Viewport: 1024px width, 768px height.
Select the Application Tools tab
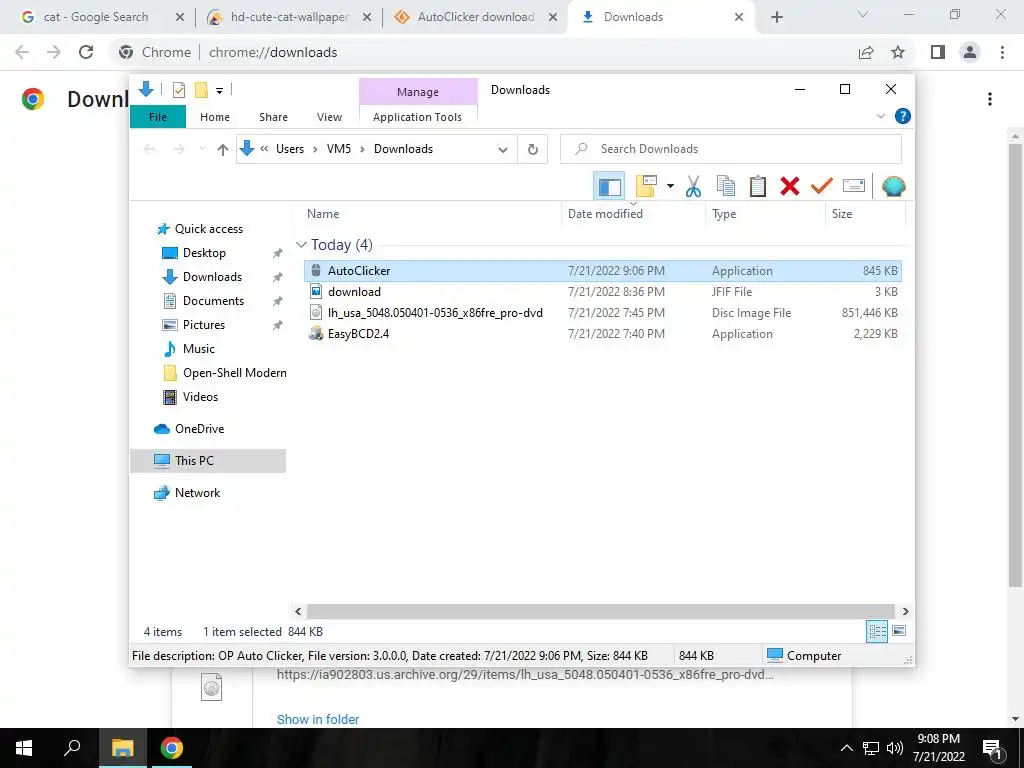[417, 117]
